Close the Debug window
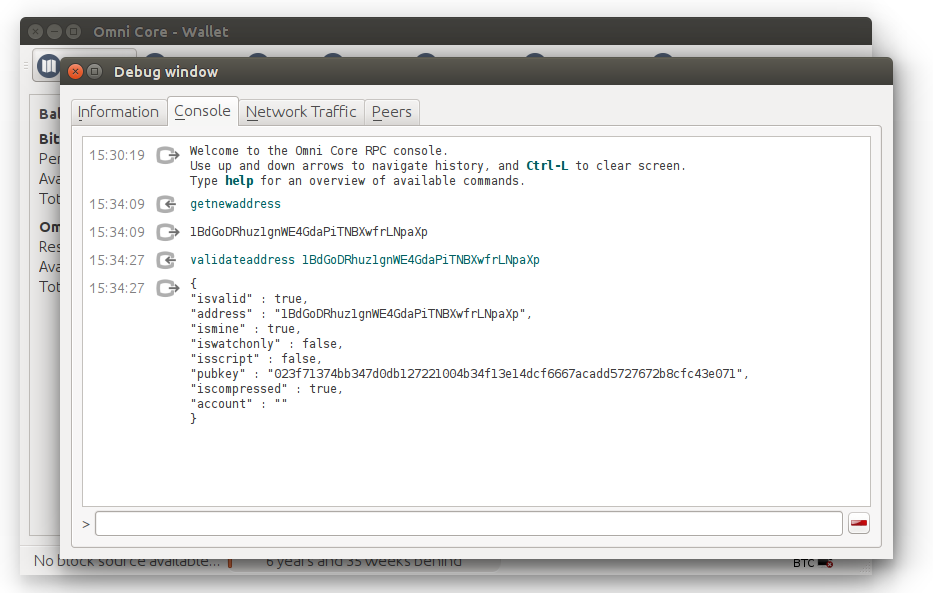 (x=76, y=72)
